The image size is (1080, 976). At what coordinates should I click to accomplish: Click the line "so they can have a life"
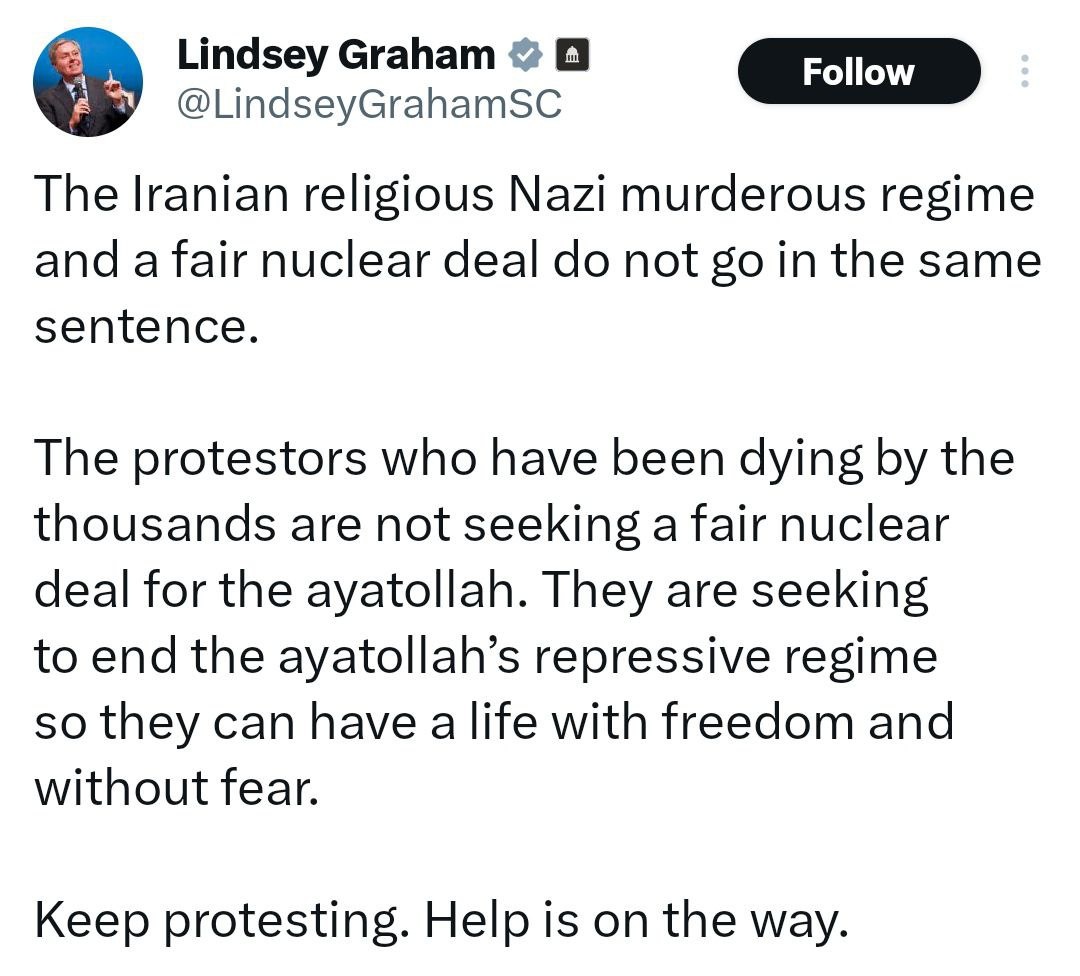click(x=494, y=723)
